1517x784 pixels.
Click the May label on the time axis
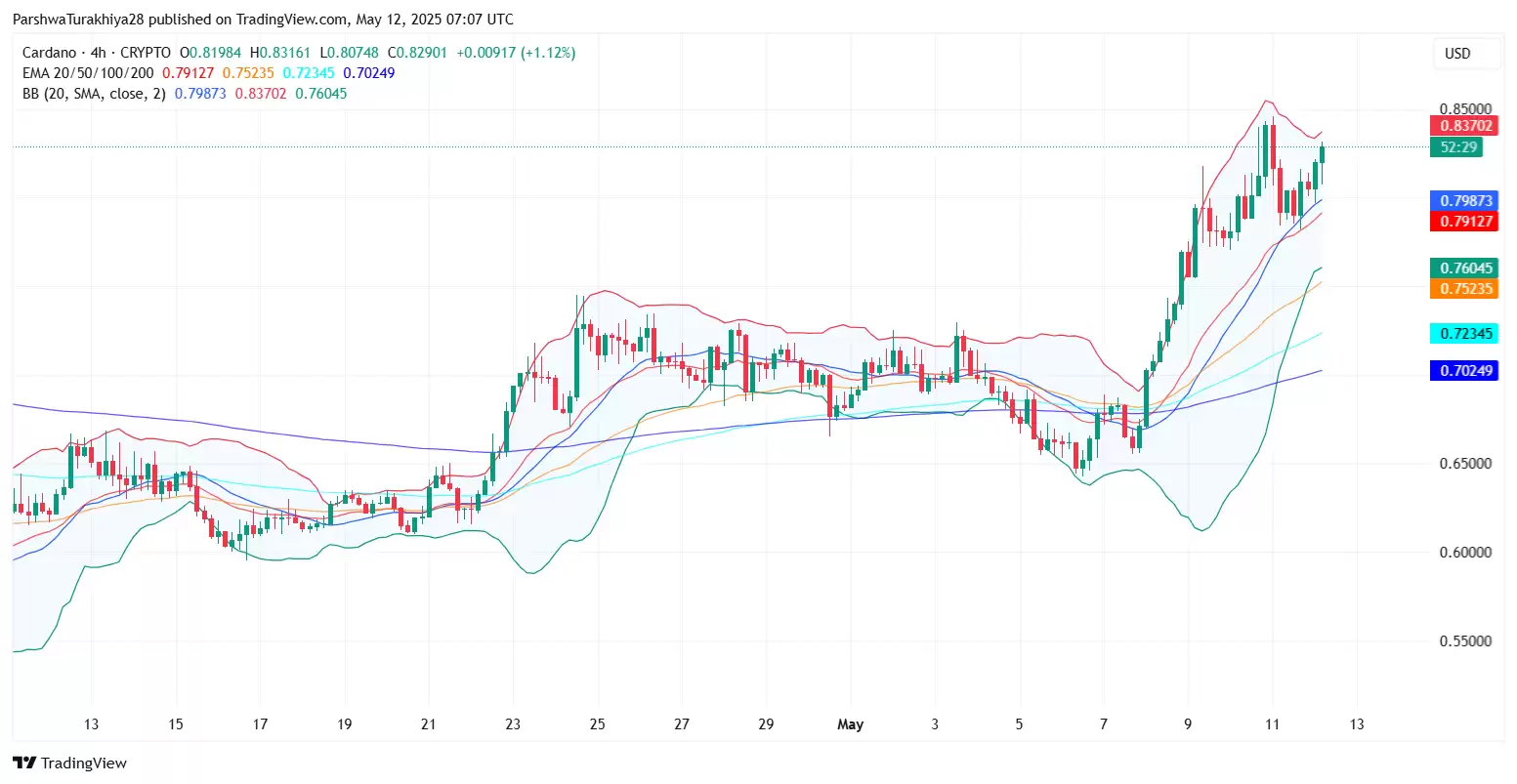tap(851, 724)
